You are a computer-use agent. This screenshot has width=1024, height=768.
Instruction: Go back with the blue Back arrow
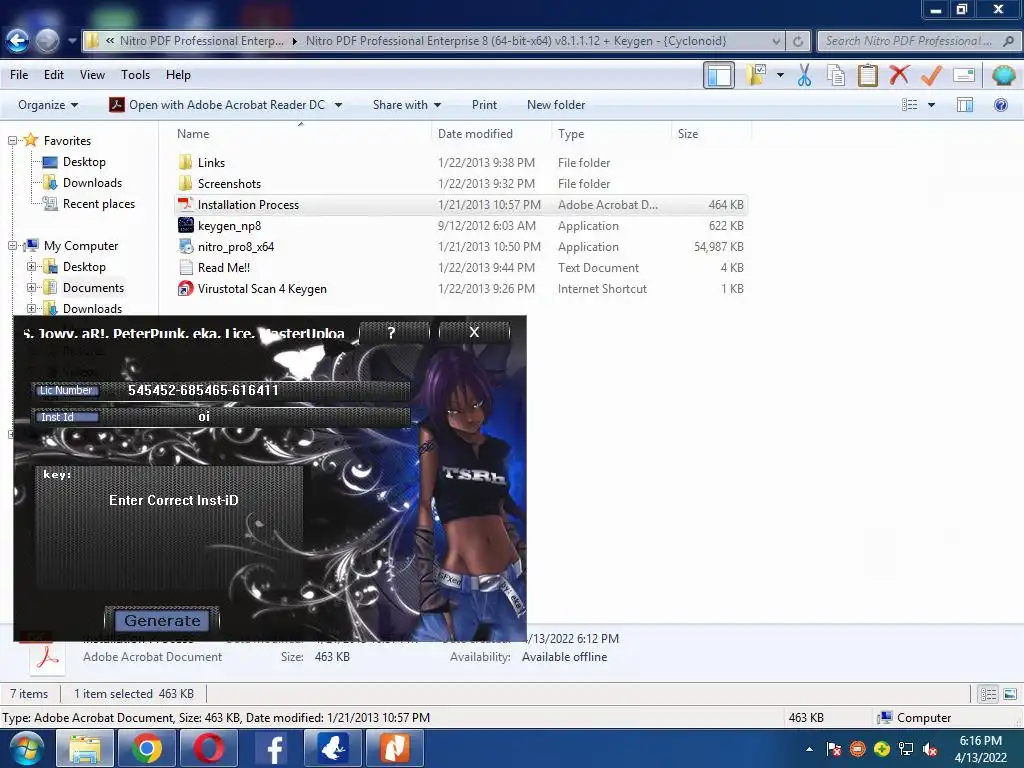point(18,40)
